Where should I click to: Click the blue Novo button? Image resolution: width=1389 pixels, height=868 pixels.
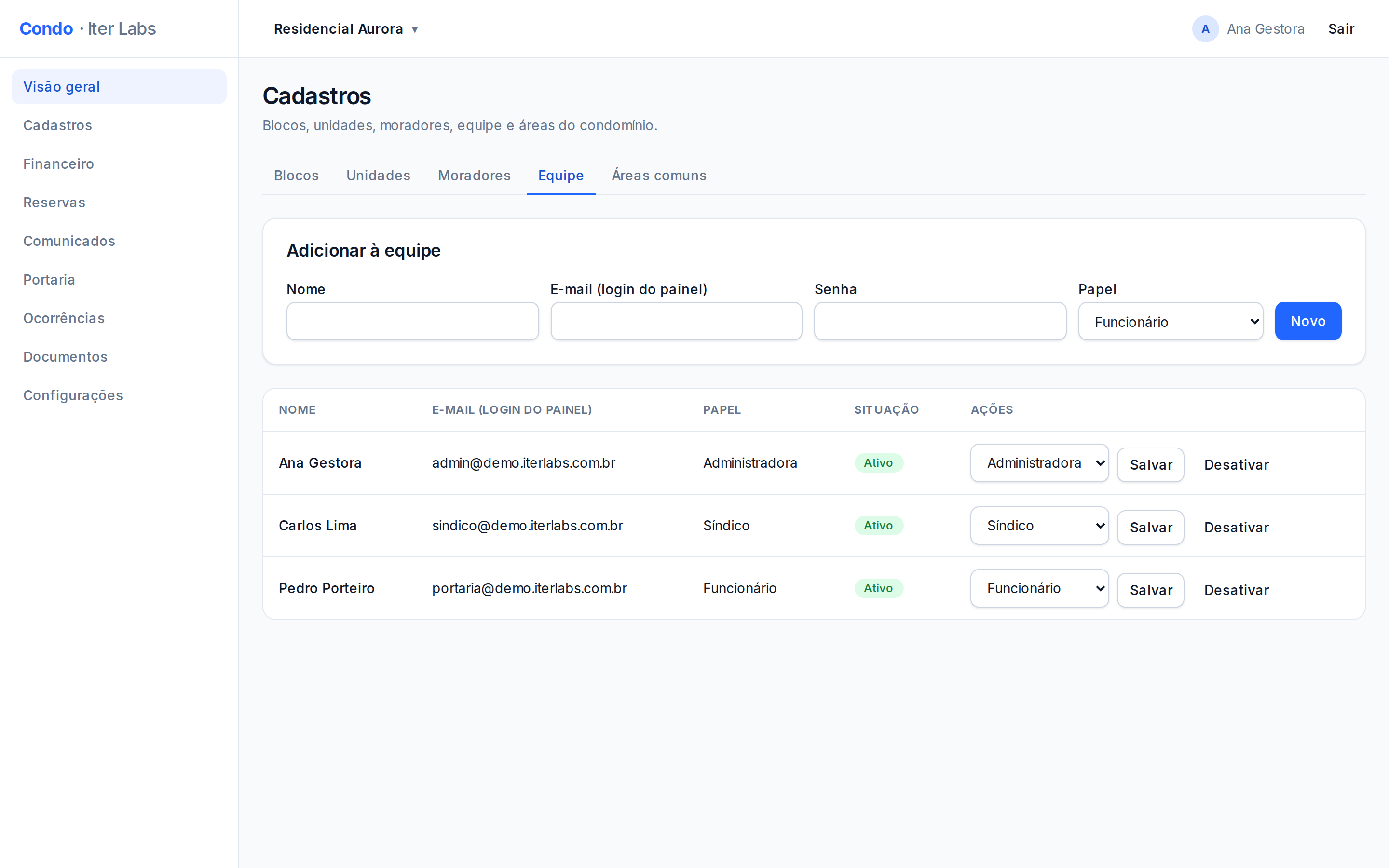1308,321
